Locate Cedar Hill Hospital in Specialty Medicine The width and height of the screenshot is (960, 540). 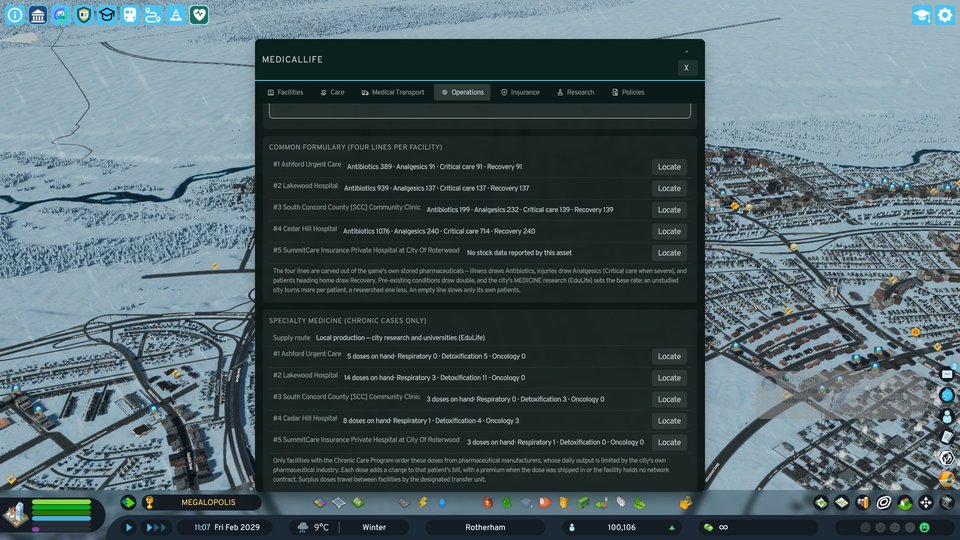tap(669, 421)
